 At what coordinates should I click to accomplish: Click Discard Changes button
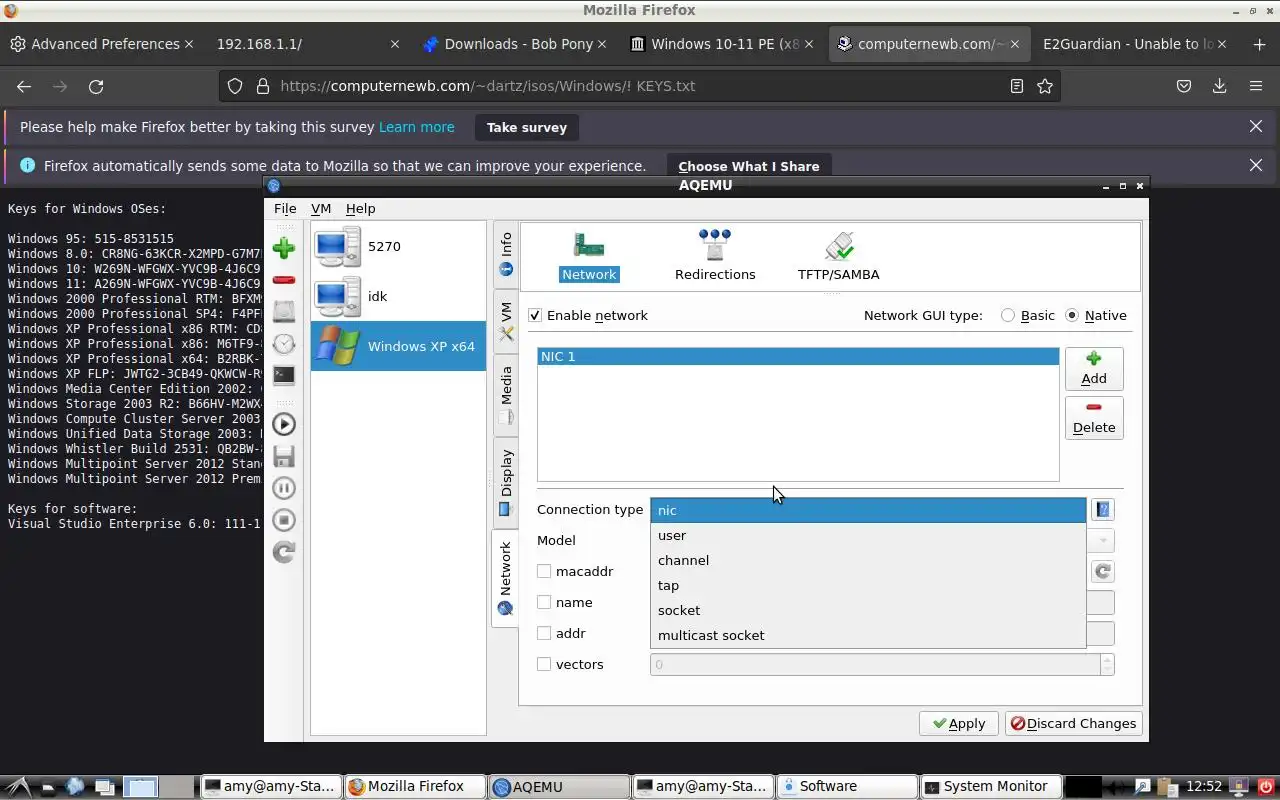(1073, 723)
